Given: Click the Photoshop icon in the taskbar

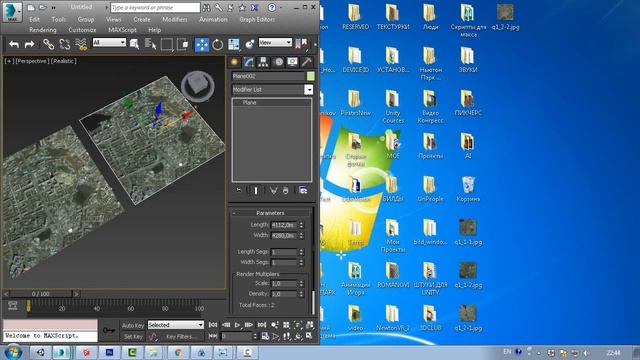Looking at the screenshot, I should click(109, 352).
